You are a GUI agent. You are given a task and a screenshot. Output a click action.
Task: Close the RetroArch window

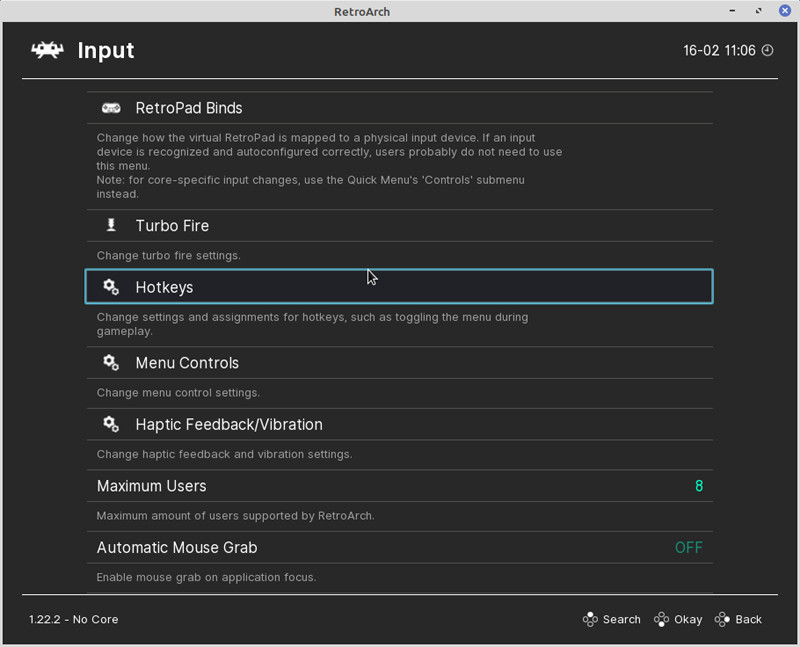(785, 11)
